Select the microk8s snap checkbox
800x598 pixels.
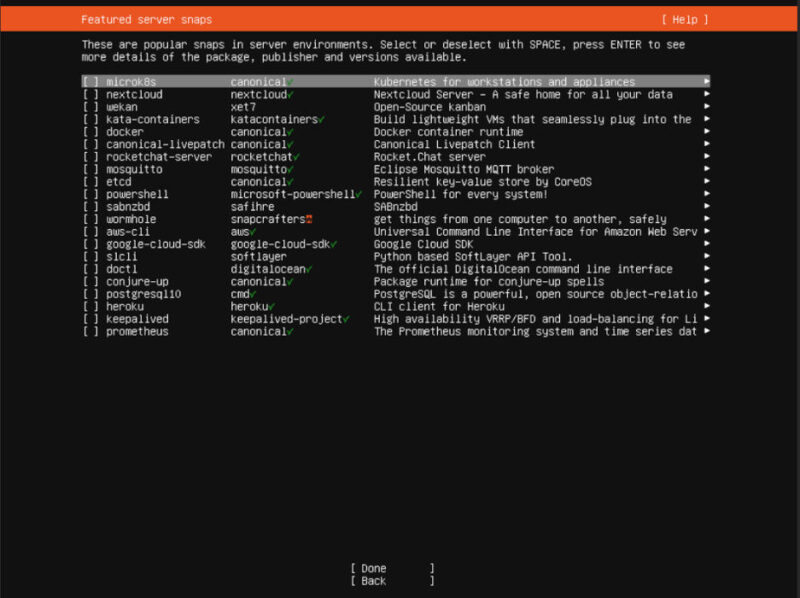tap(87, 82)
